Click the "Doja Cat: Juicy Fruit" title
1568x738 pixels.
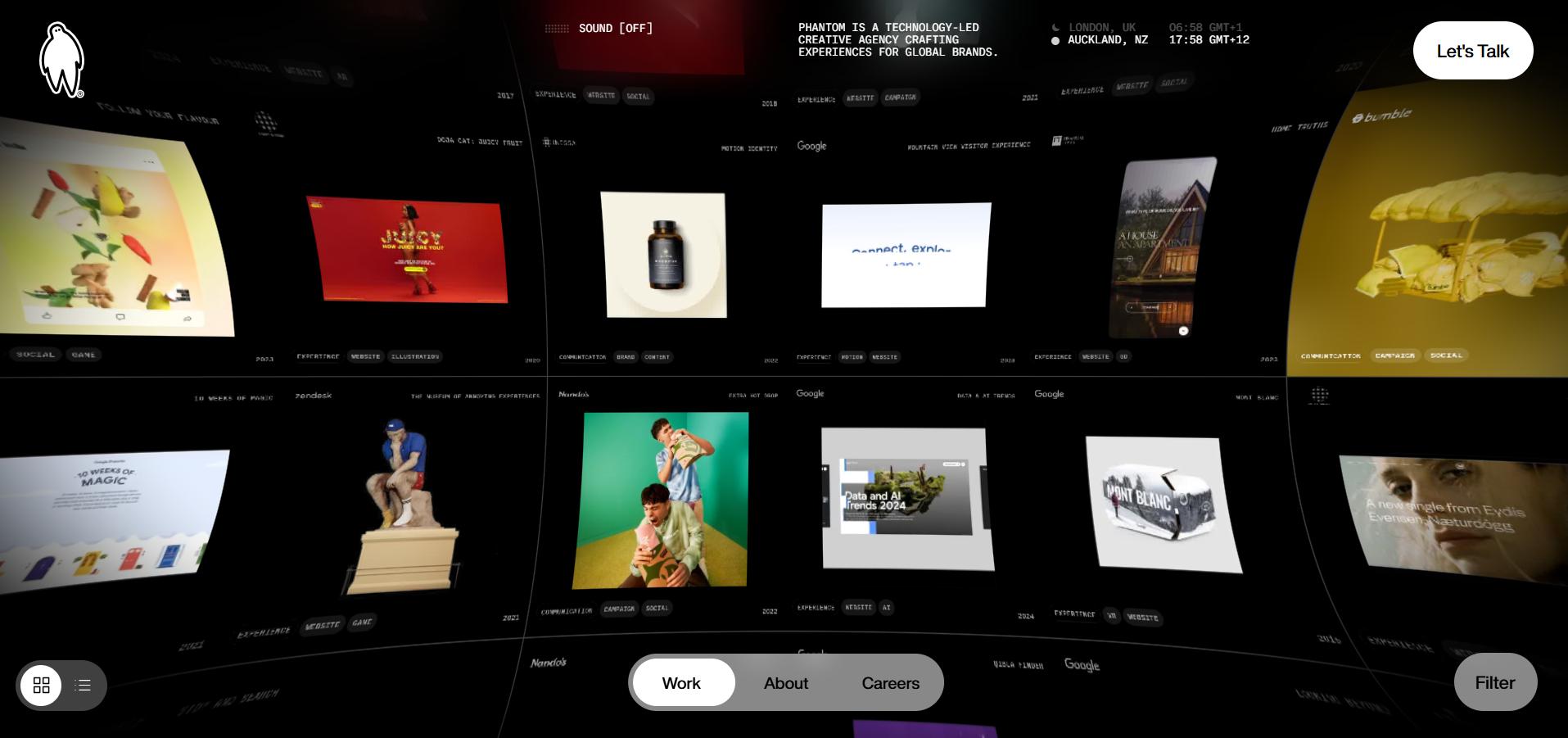click(x=480, y=142)
